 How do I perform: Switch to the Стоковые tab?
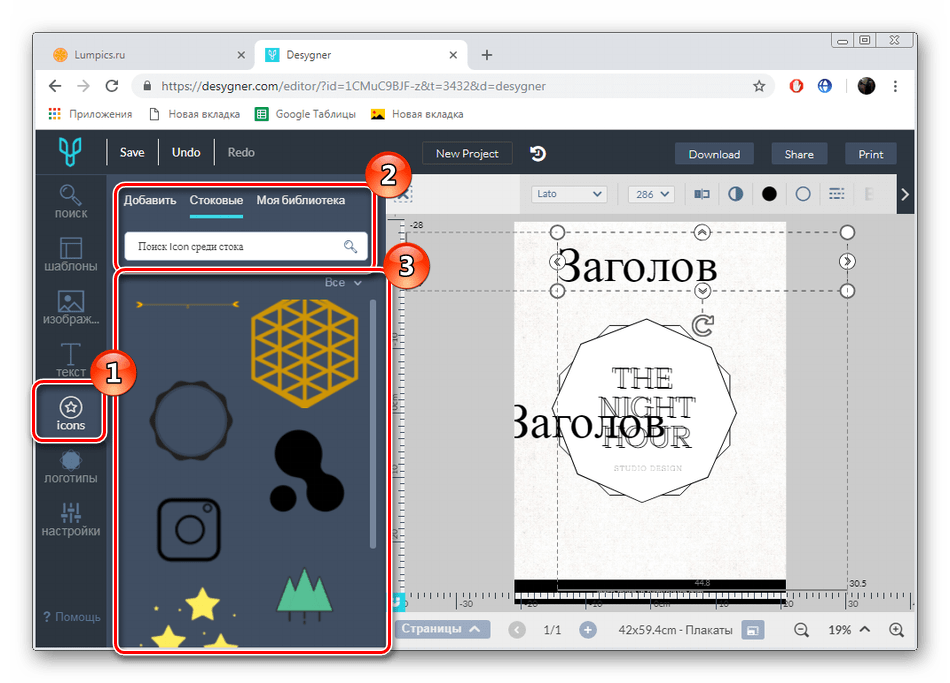[x=216, y=200]
